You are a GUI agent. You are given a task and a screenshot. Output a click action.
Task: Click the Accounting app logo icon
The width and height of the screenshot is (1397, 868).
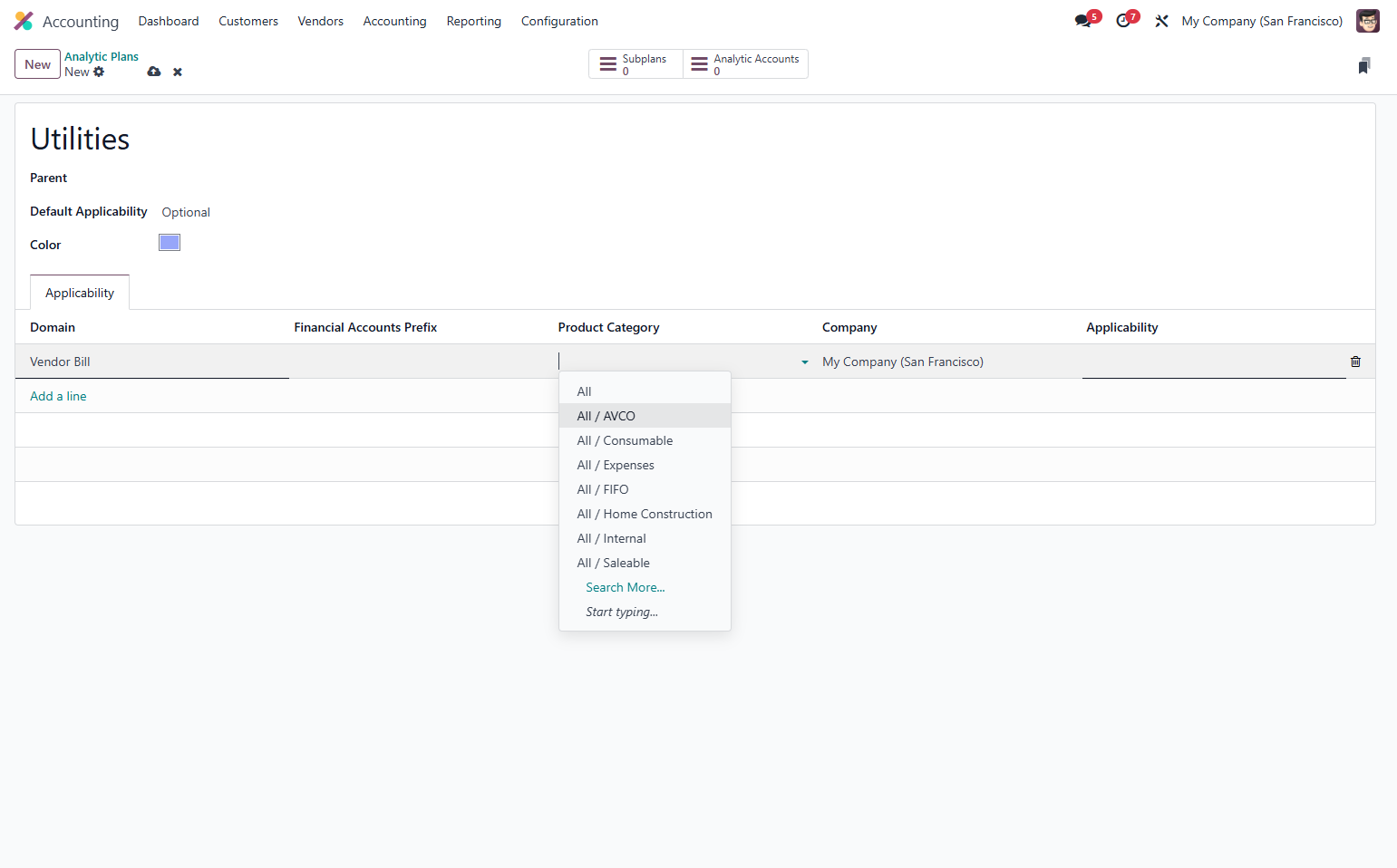tap(24, 21)
